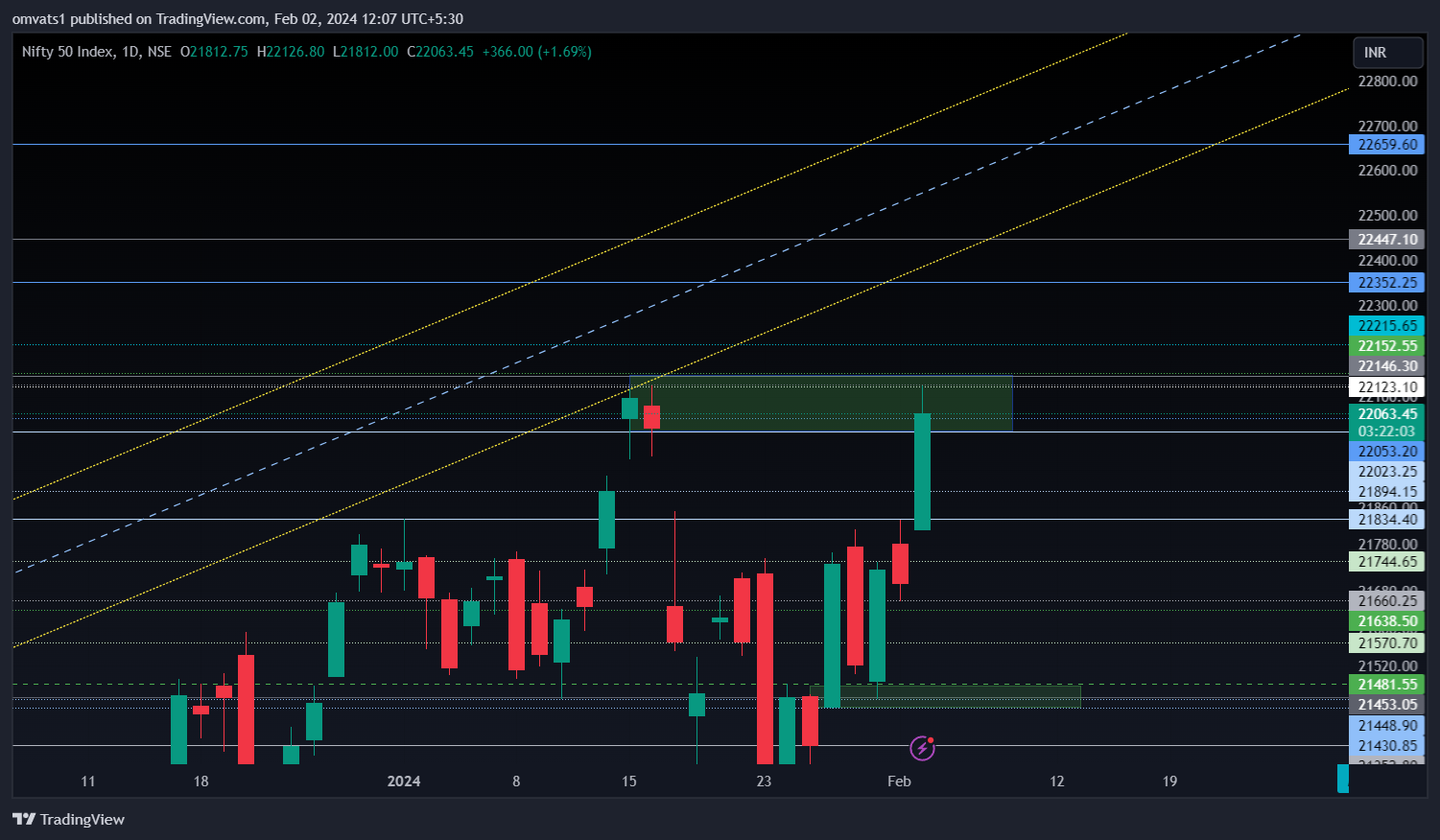Click the 21520.00 price scale tick
This screenshot has height=840, width=1440.
point(1387,666)
